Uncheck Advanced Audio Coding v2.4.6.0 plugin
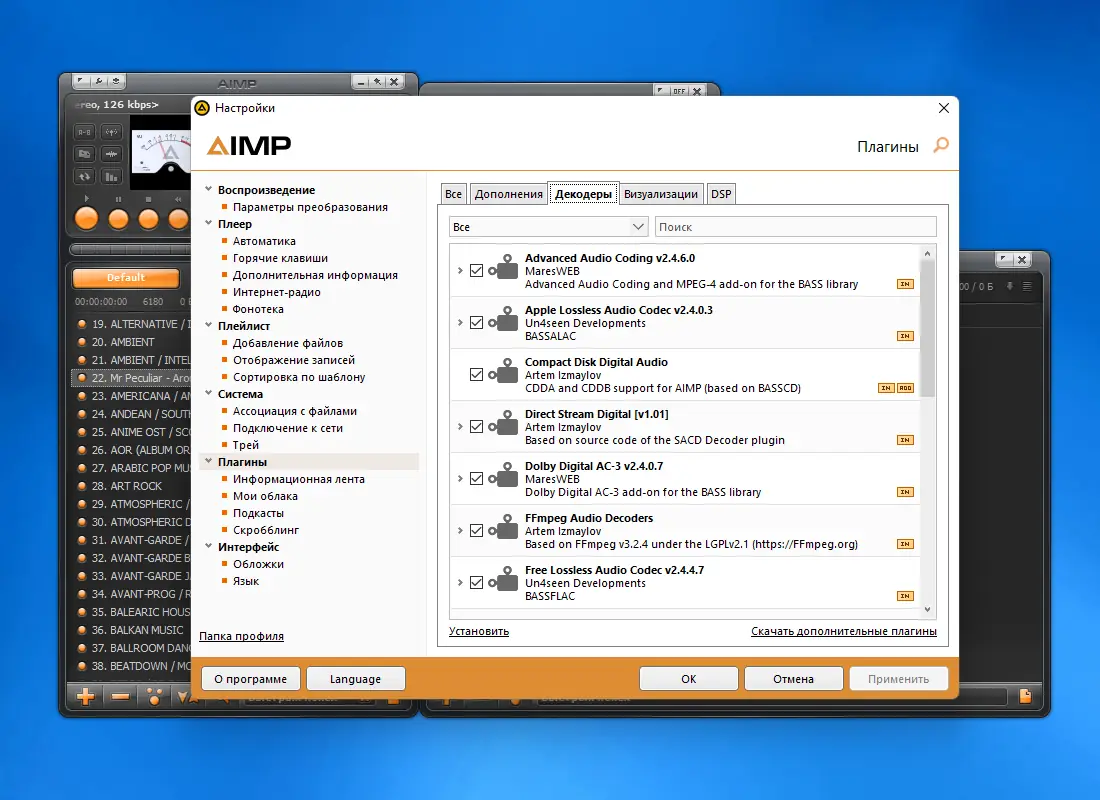1100x800 pixels. point(476,271)
